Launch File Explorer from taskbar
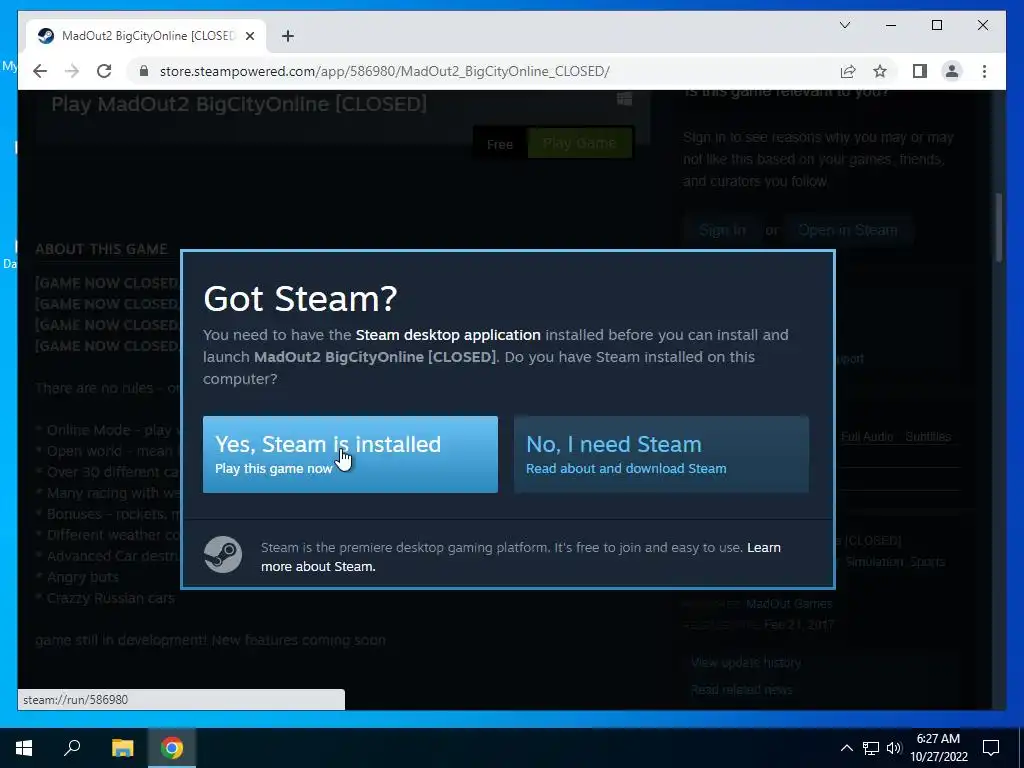Viewport: 1024px width, 768px height. (122, 748)
